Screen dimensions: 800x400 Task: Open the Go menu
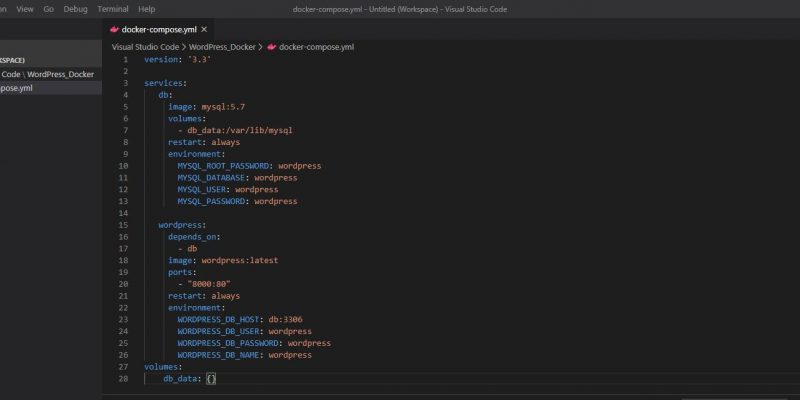(48, 9)
